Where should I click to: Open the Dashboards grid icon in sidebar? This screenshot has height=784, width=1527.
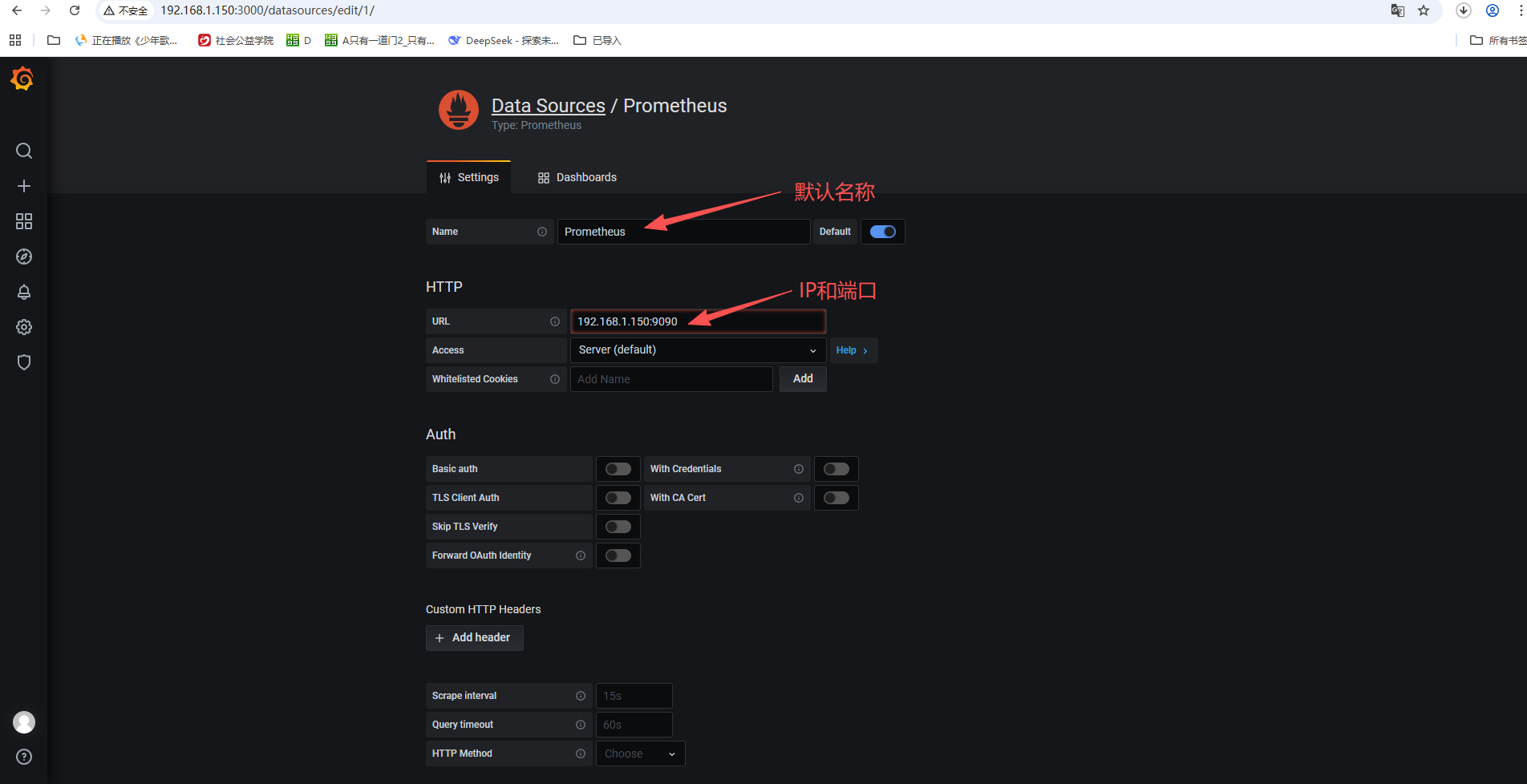coord(24,221)
